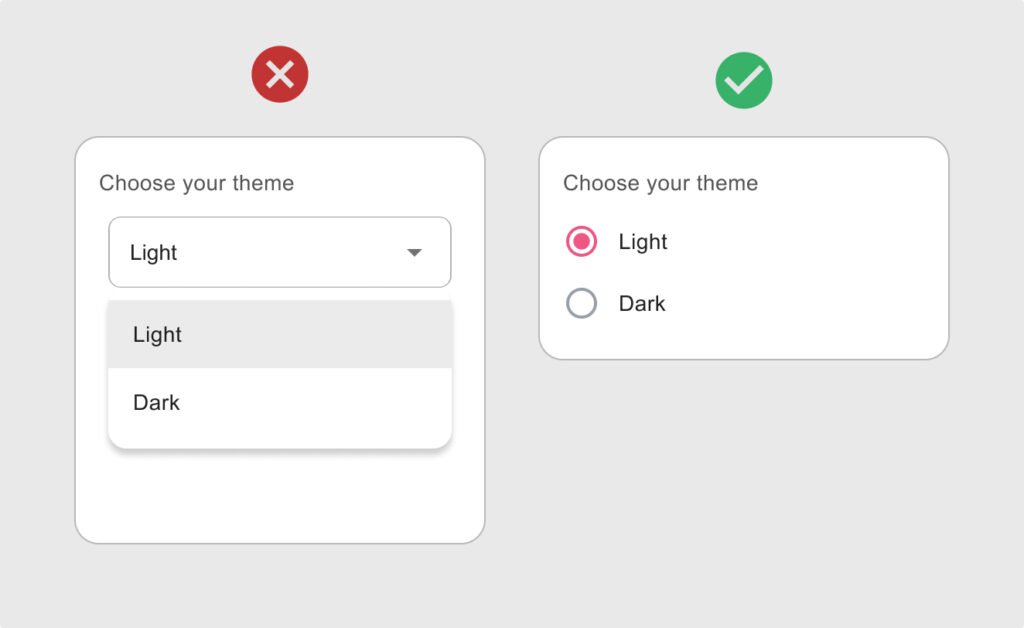
Task: Click the Dark label in the right card
Action: [x=643, y=303]
